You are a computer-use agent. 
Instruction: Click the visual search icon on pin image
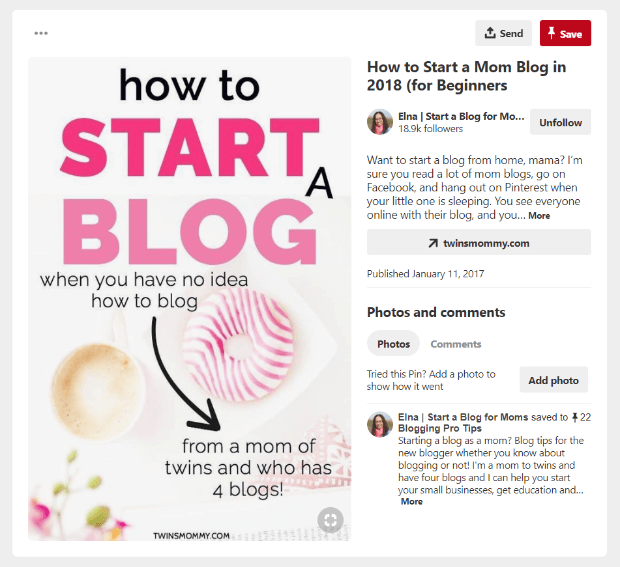point(331,520)
